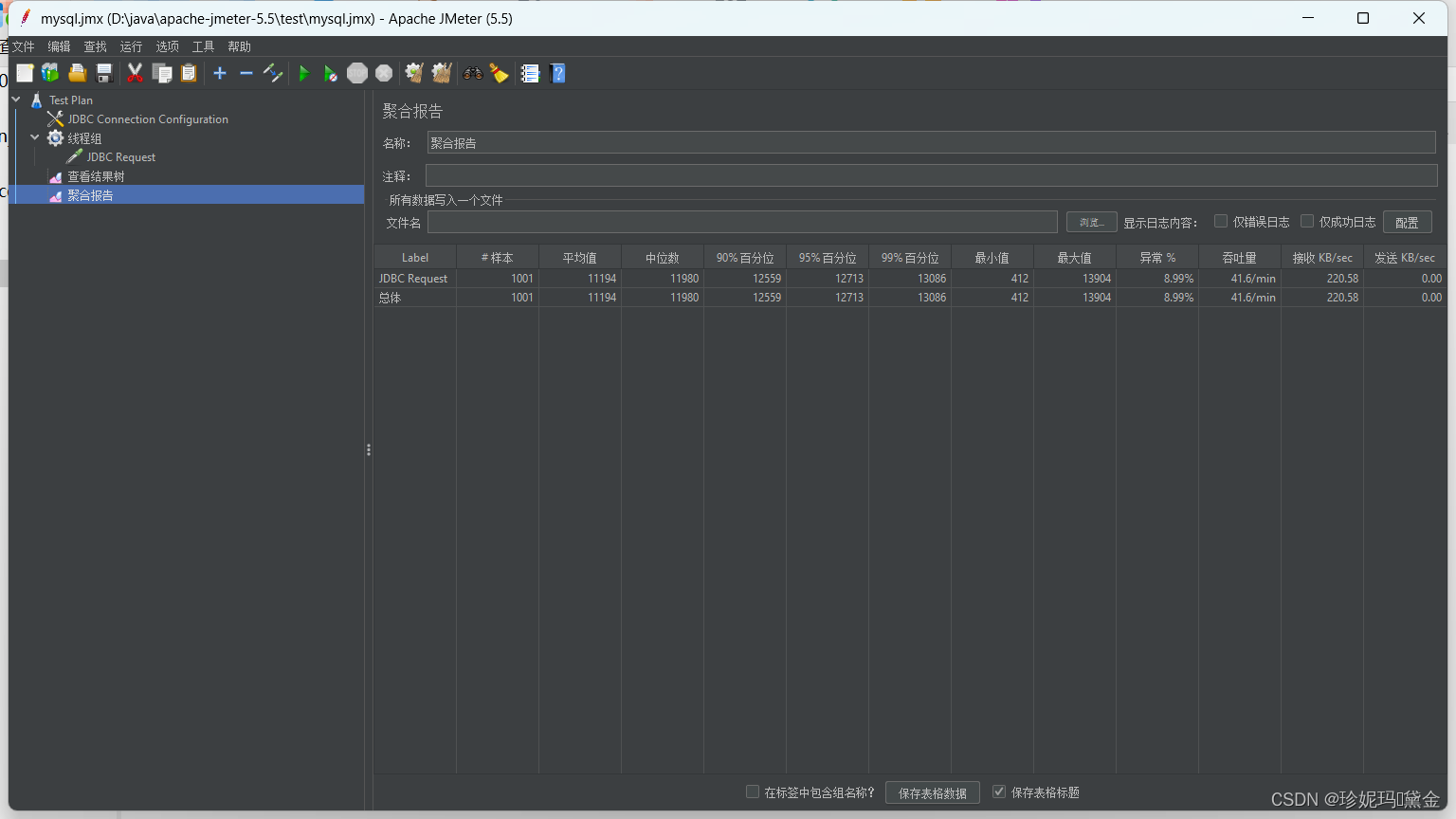This screenshot has height=819, width=1456.
Task: Click the Open file folder icon
Action: [77, 73]
